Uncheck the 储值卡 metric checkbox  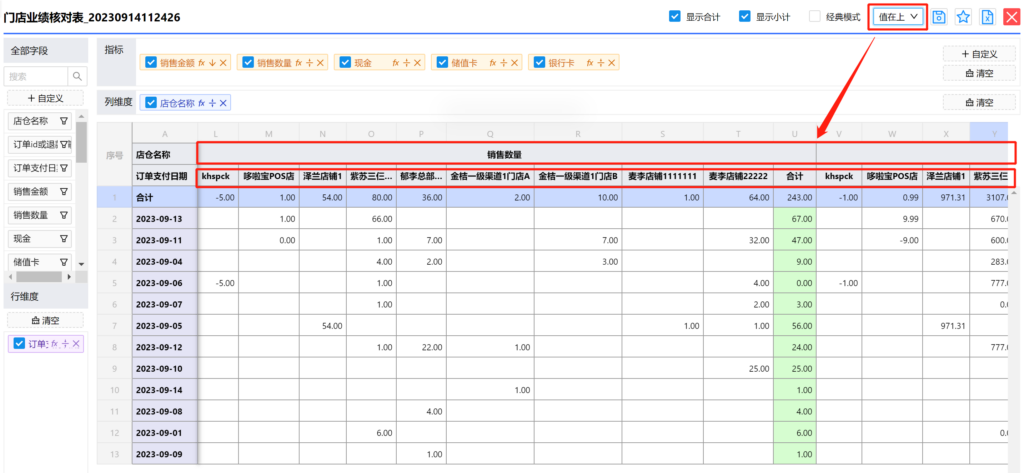point(443,63)
